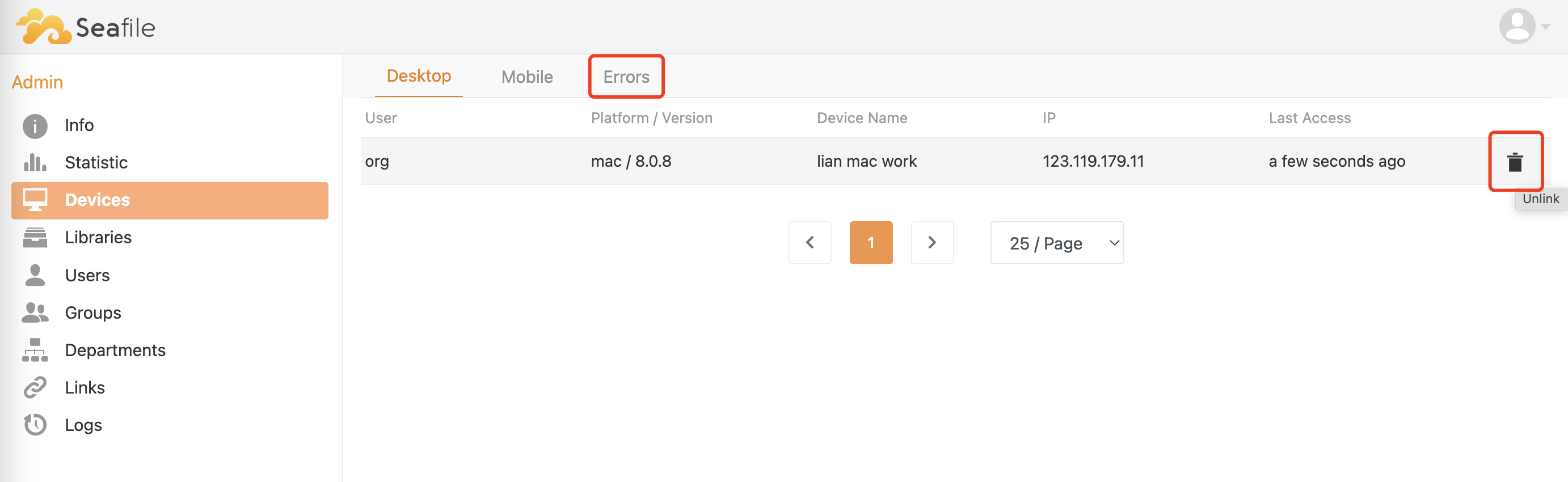Select page 1 in pagination

click(870, 243)
